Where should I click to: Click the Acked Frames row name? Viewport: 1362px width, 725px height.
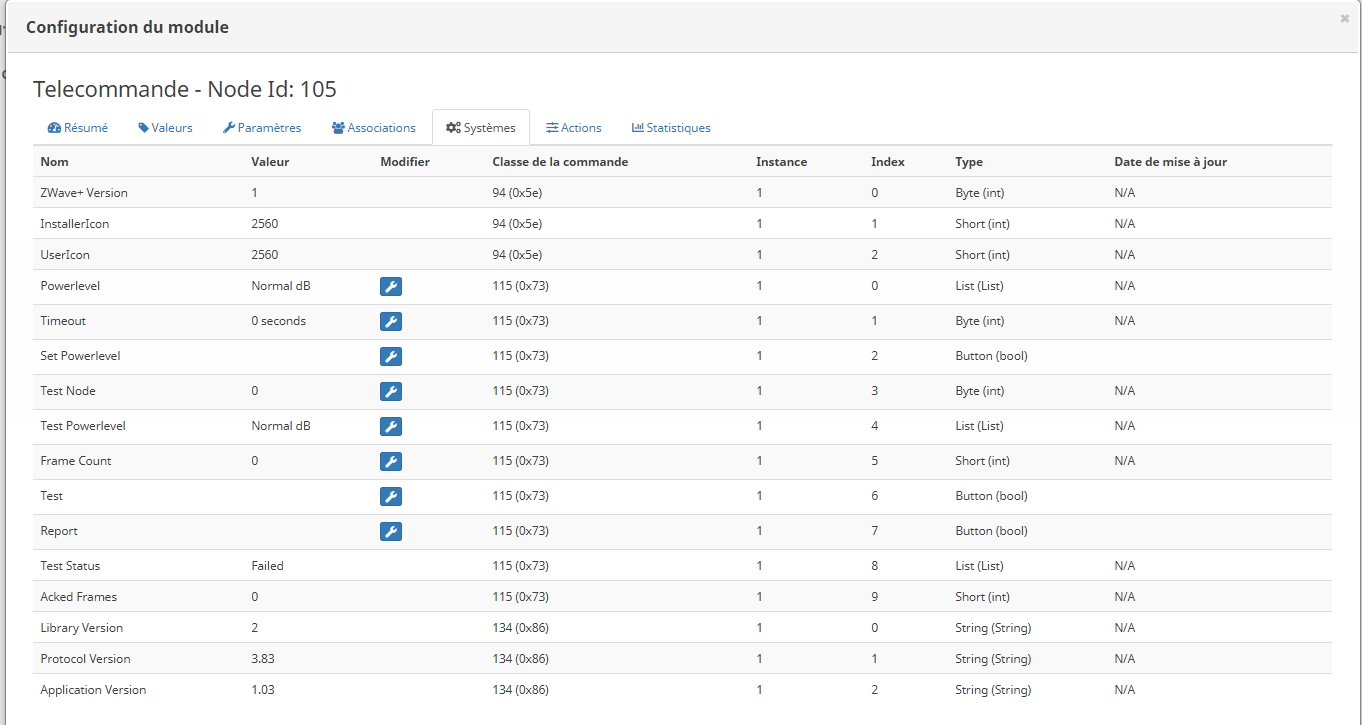coord(79,597)
